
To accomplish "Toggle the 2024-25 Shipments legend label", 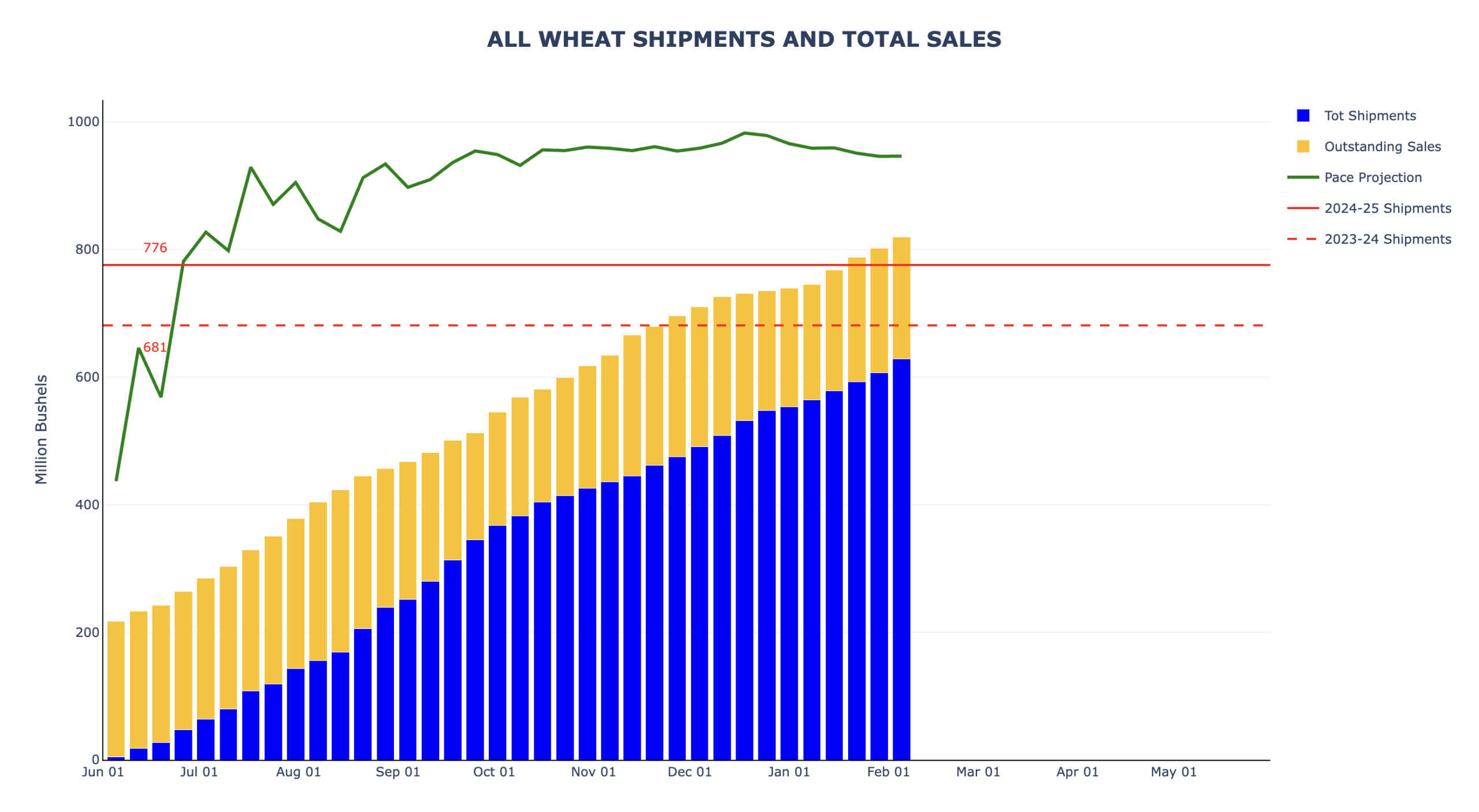I will pos(1387,208).
